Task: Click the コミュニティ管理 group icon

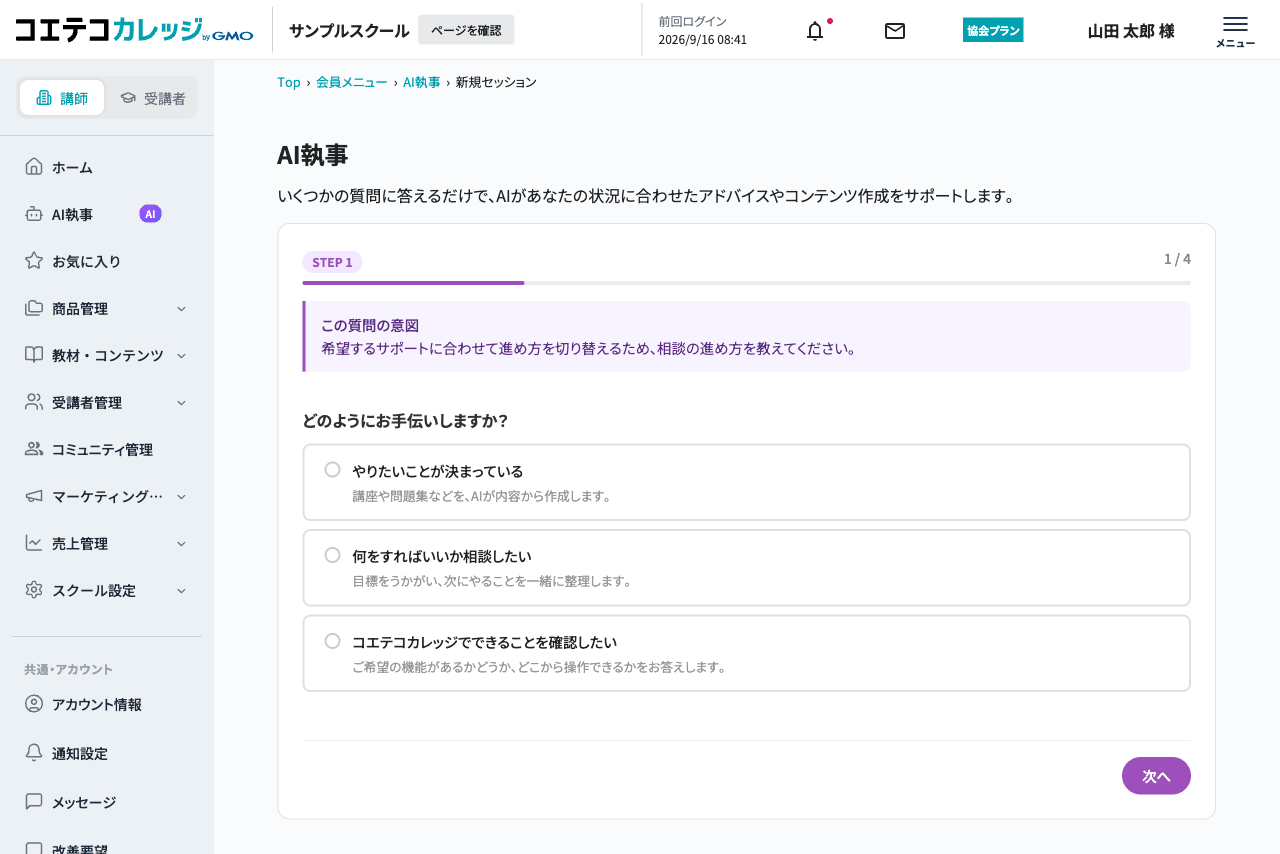Action: click(34, 448)
